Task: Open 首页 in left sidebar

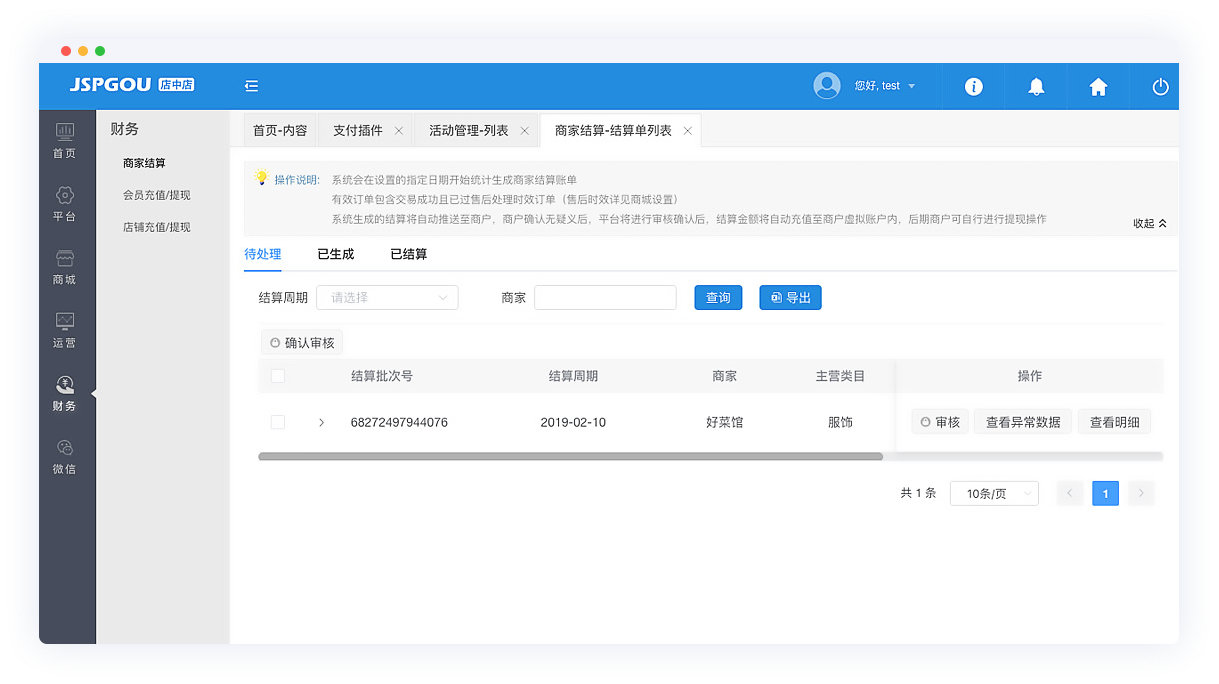Action: click(x=64, y=140)
